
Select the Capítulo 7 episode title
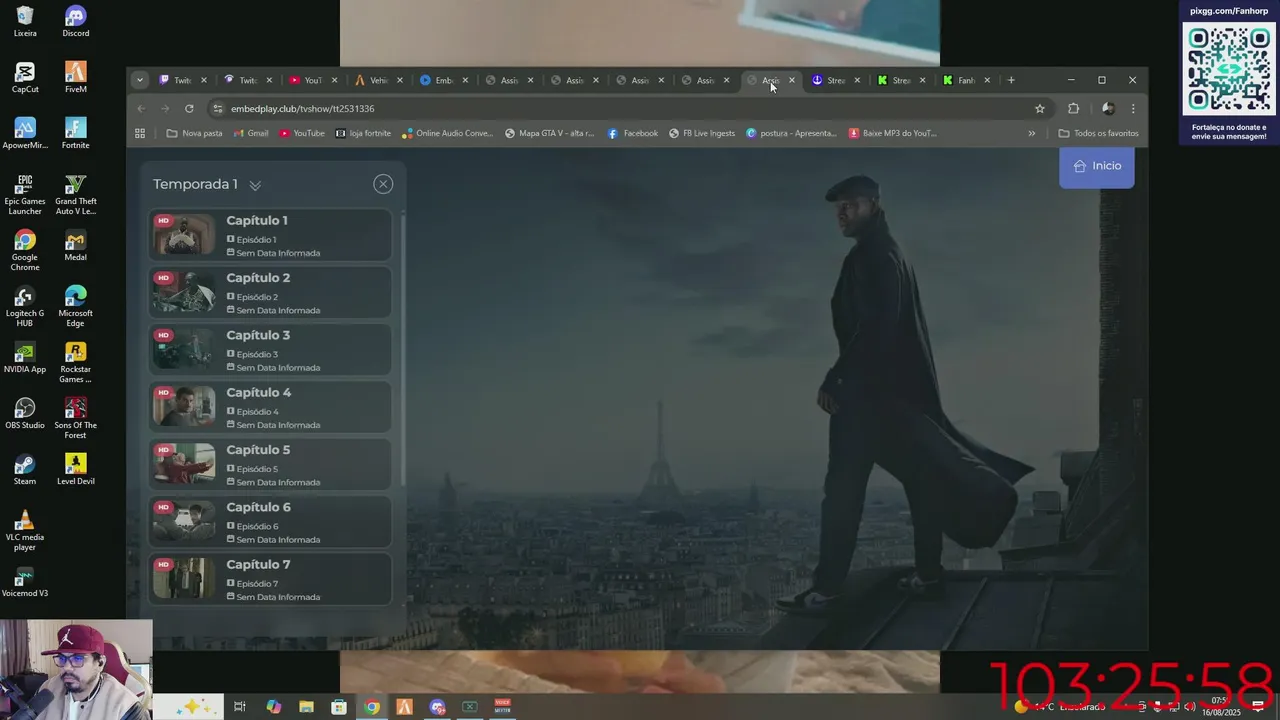tap(258, 565)
